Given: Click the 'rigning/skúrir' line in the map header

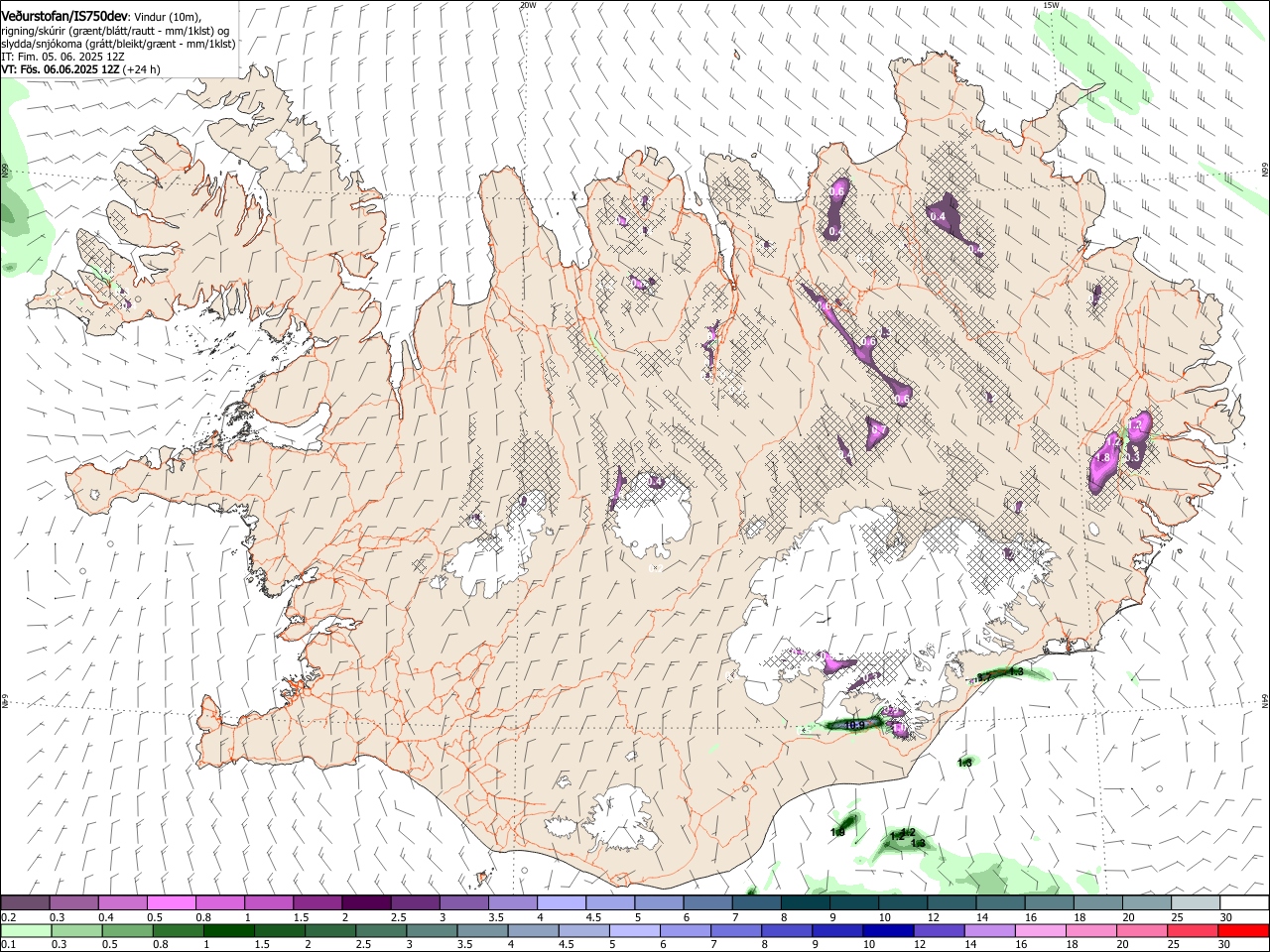Looking at the screenshot, I should tap(115, 31).
